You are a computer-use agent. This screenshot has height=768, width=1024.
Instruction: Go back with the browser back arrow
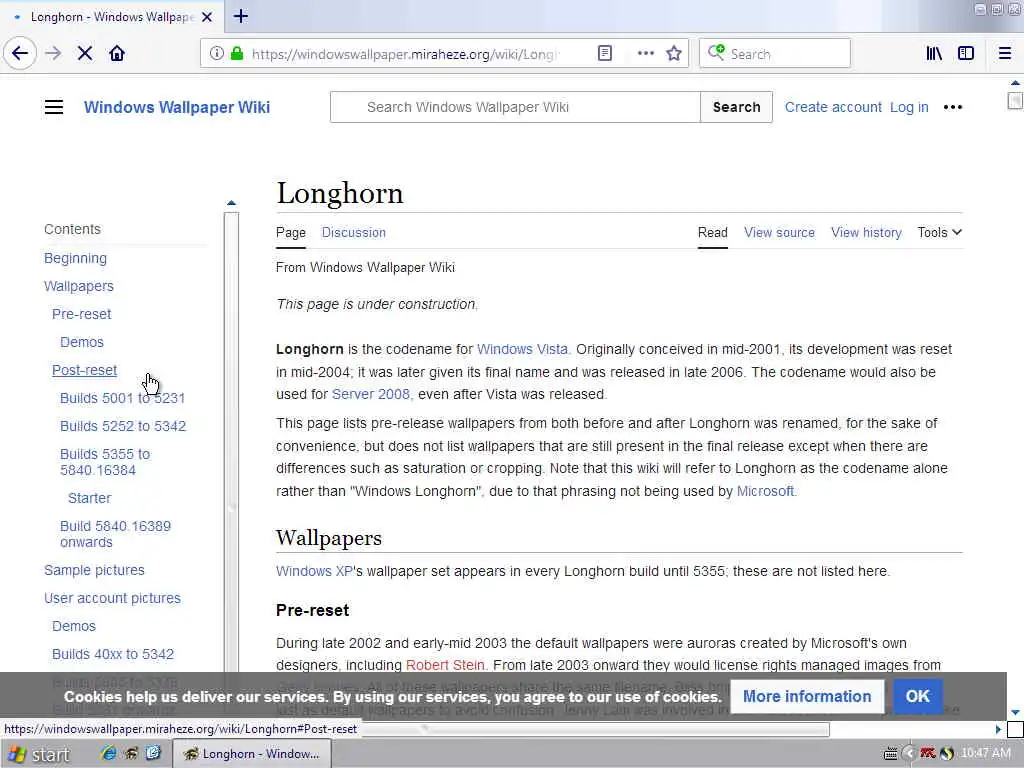tap(20, 53)
